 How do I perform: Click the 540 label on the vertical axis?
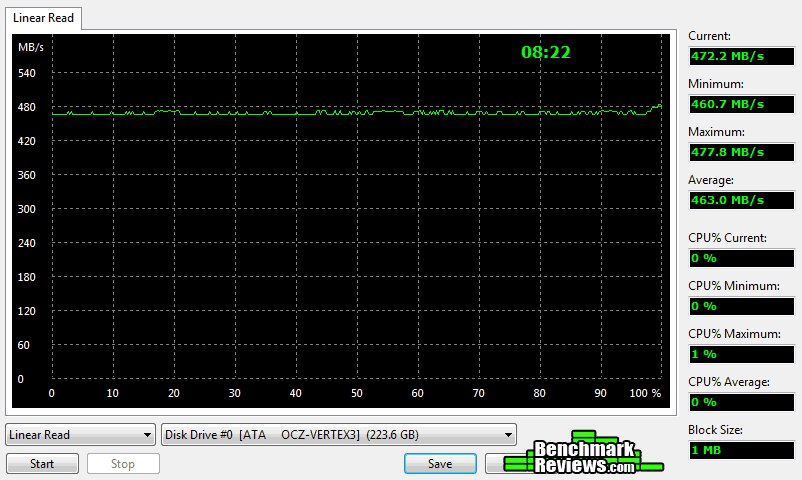(x=27, y=73)
